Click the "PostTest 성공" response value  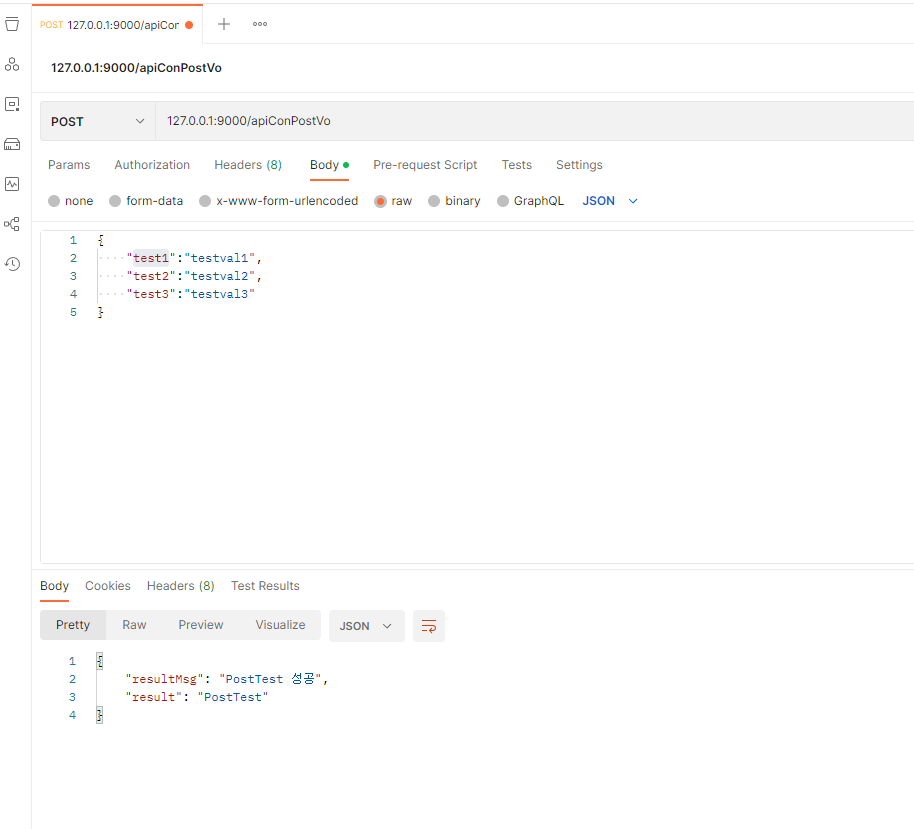coord(270,679)
